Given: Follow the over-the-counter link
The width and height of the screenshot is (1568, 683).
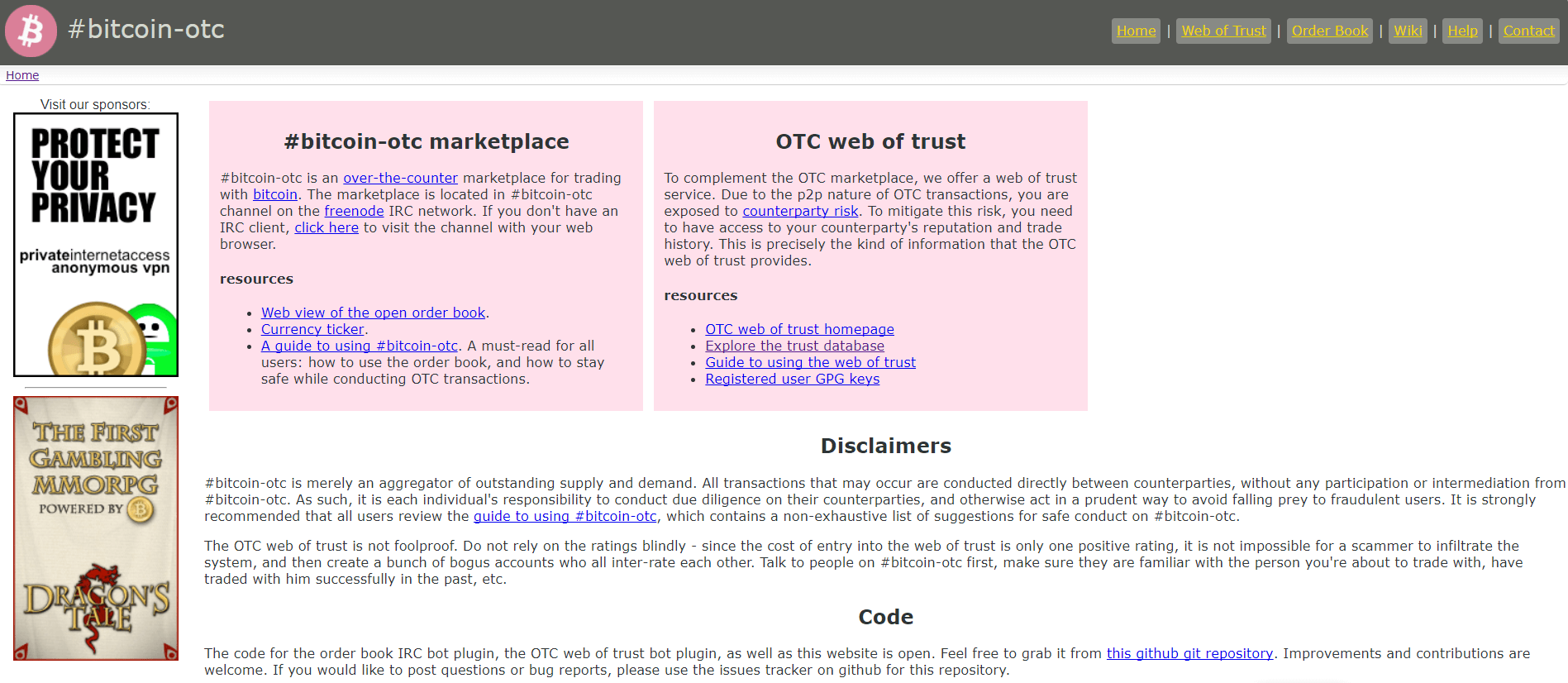Looking at the screenshot, I should coord(400,178).
